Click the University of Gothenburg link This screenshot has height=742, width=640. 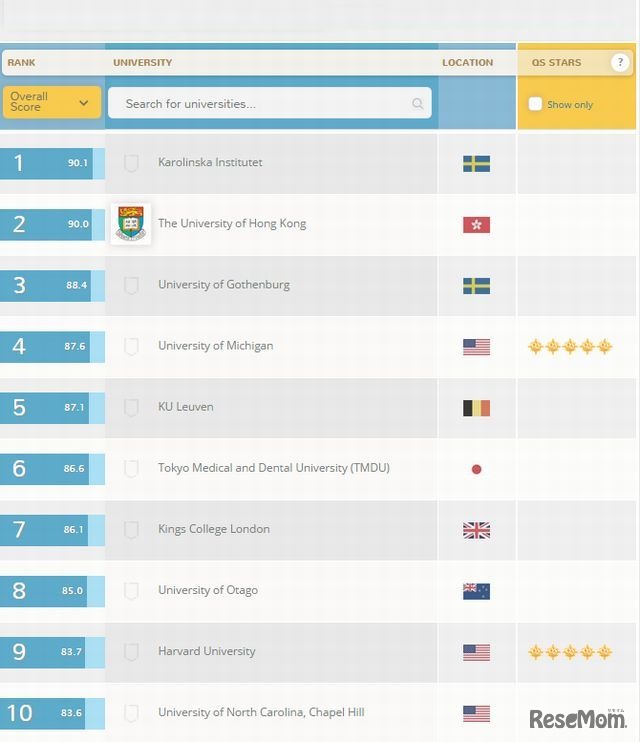tap(224, 285)
